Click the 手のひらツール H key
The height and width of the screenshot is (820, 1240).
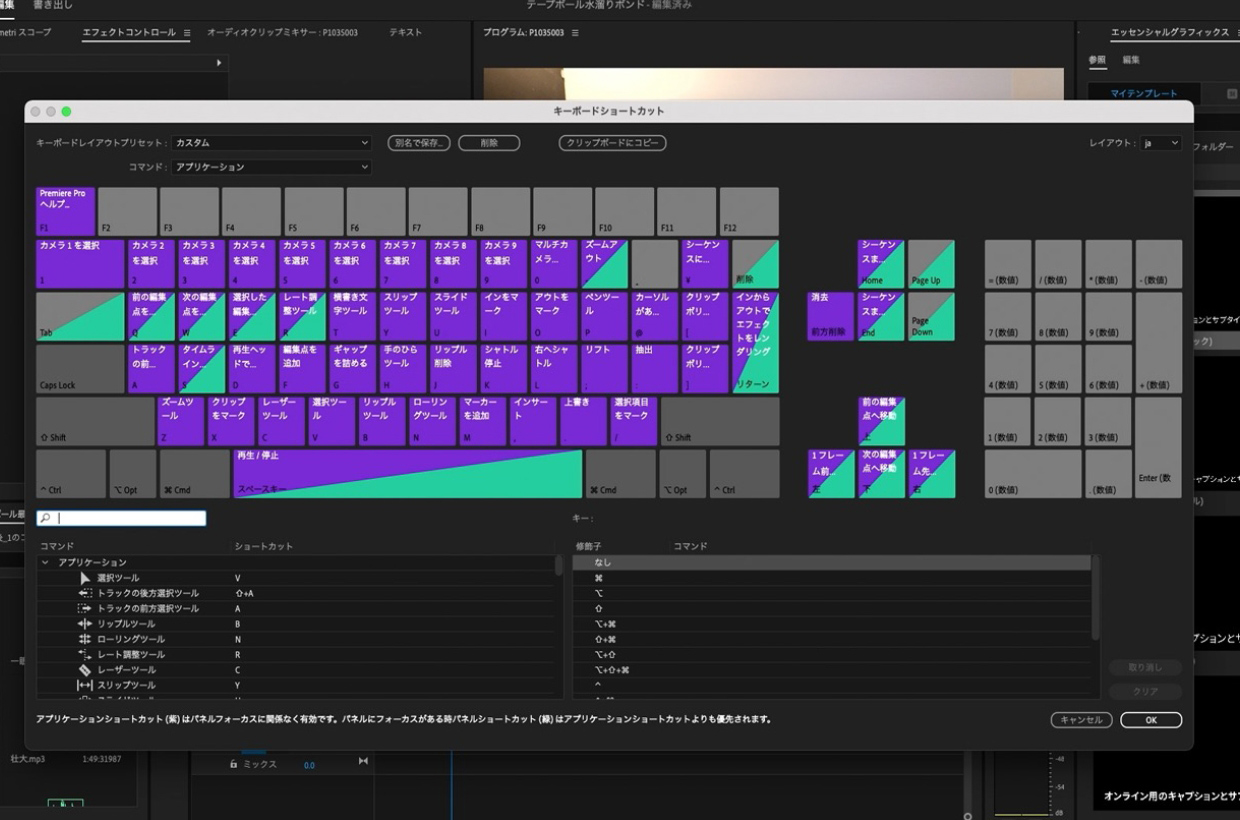click(403, 369)
